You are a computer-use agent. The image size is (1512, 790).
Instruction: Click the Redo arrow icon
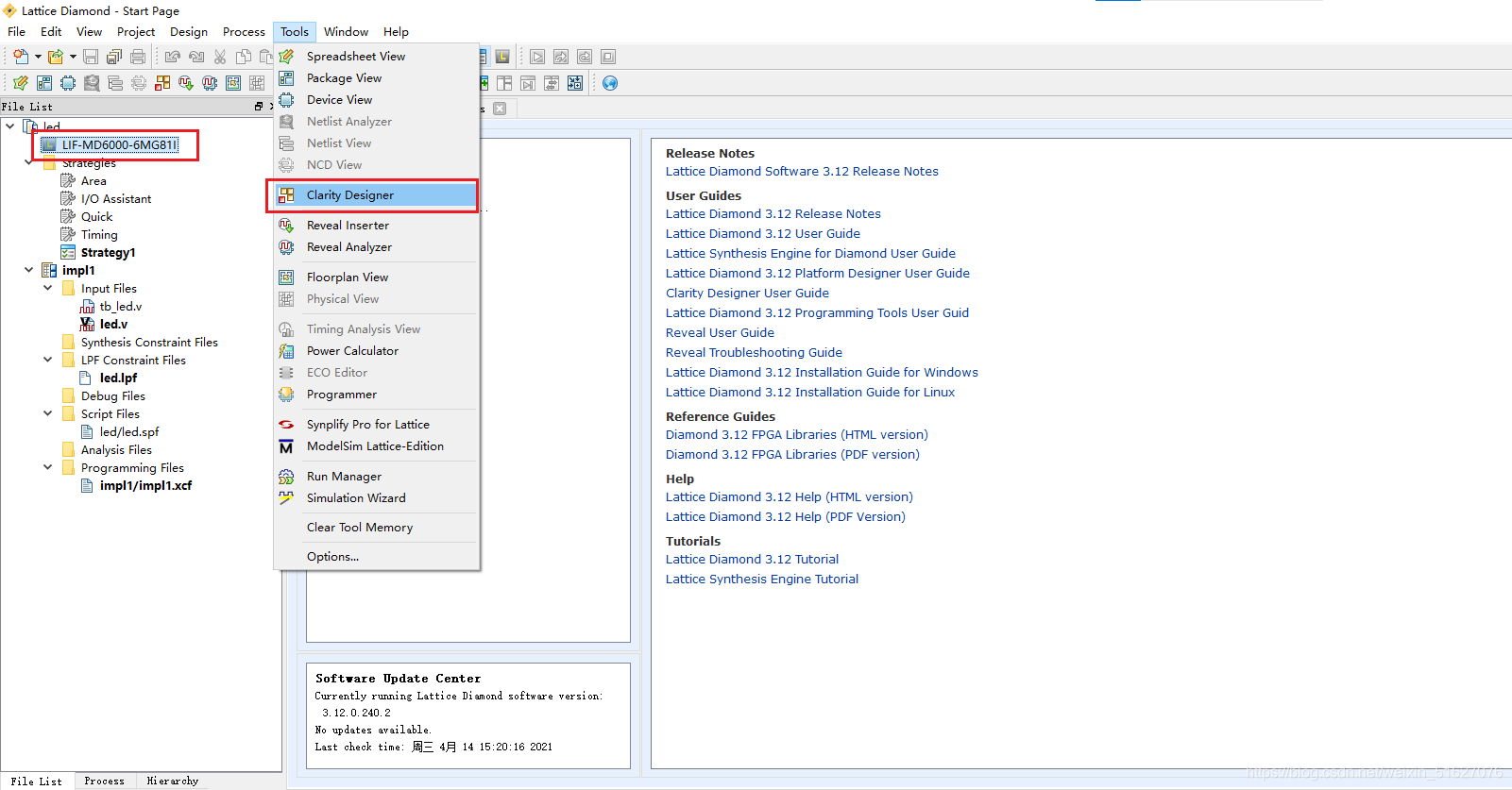coord(196,57)
